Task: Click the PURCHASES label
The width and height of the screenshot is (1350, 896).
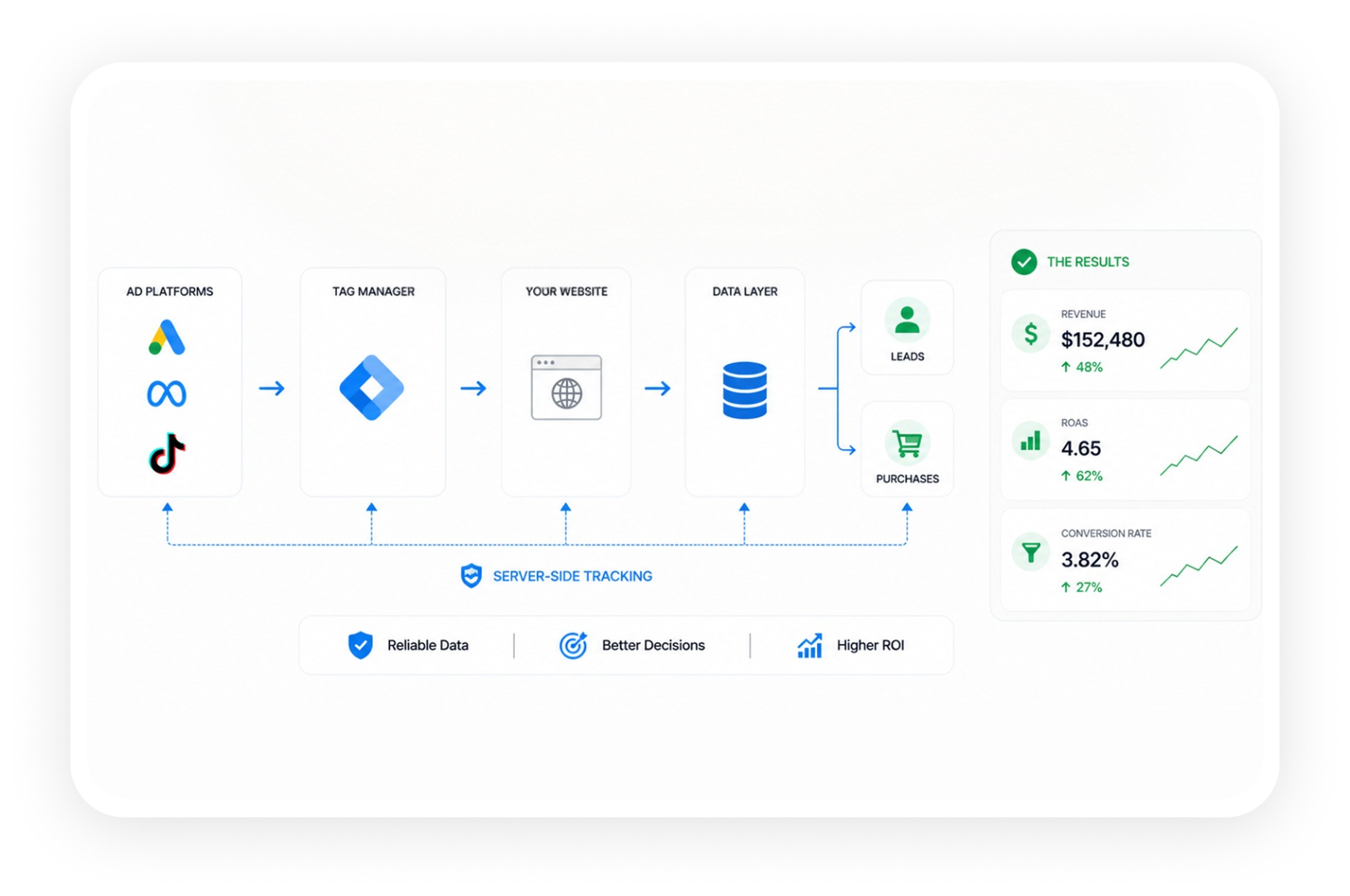Action: tap(908, 479)
